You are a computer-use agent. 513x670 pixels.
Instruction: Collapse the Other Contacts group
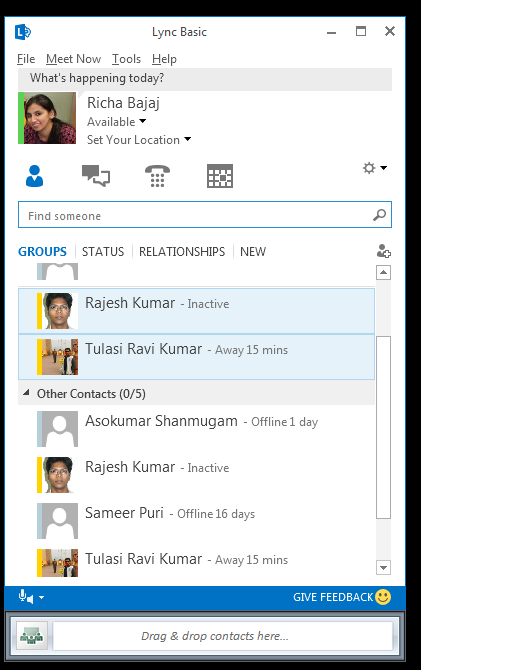(x=26, y=392)
